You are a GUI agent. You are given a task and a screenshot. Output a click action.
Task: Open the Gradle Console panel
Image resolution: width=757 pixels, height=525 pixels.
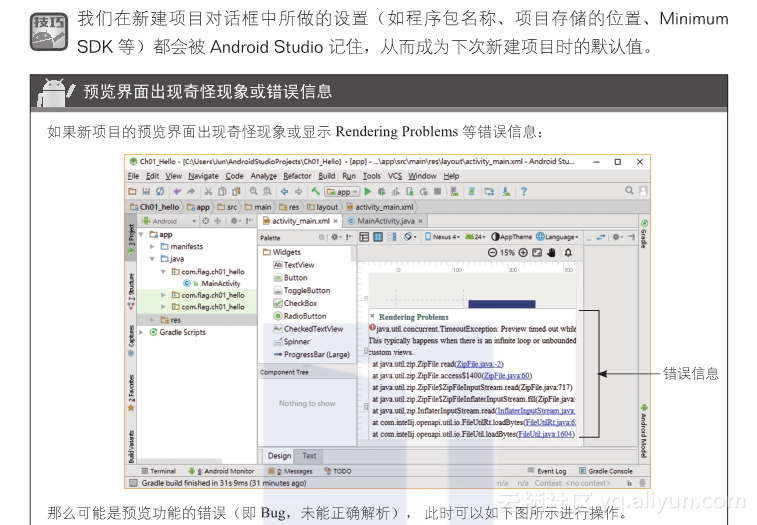(605, 471)
